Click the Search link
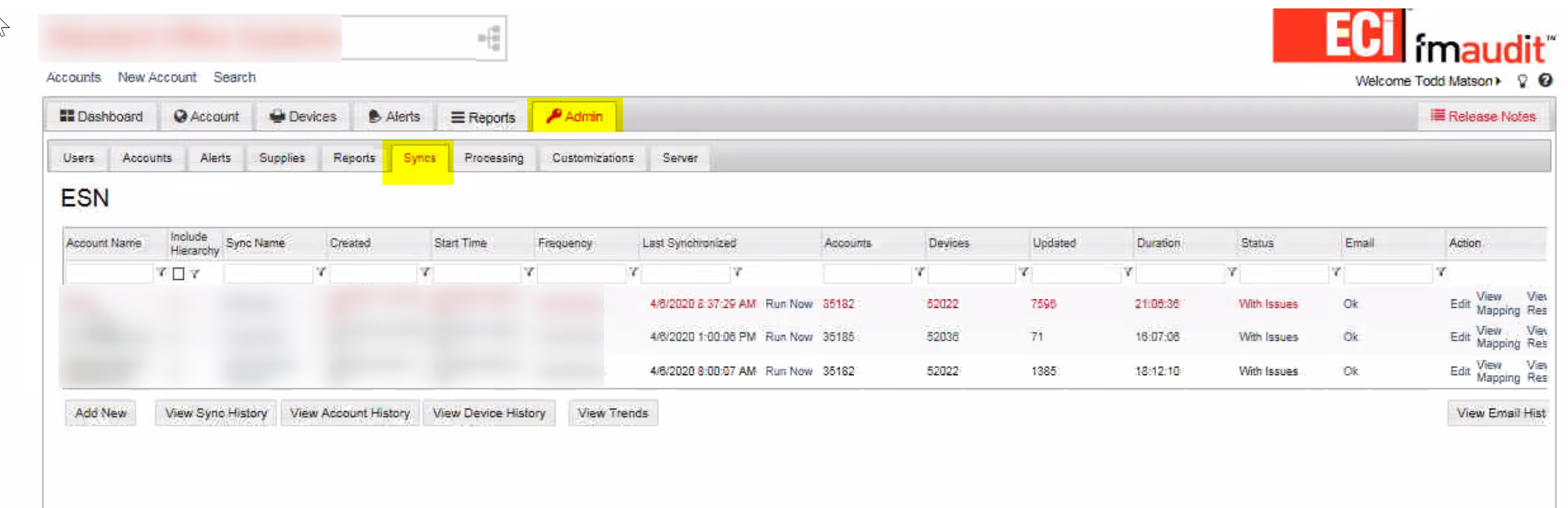The width and height of the screenshot is (1568, 508). tap(235, 77)
